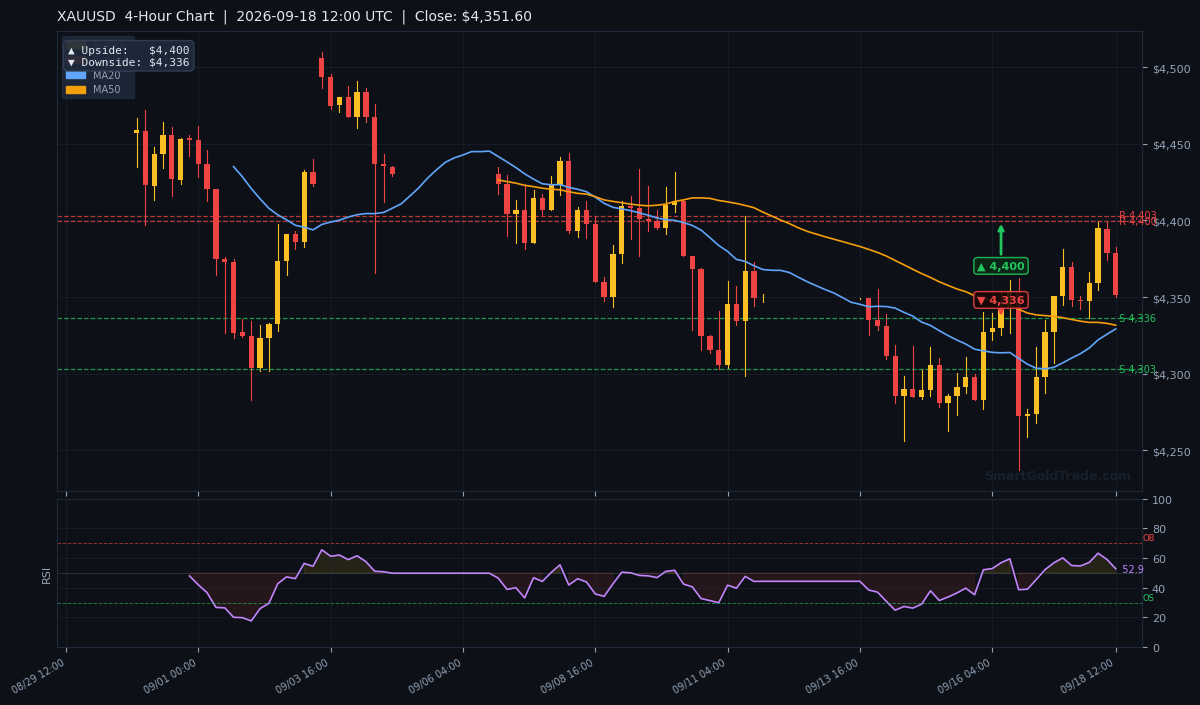Click the 09/16 04:00 date axis label
Image resolution: width=1200 pixels, height=705 pixels.
(x=966, y=675)
